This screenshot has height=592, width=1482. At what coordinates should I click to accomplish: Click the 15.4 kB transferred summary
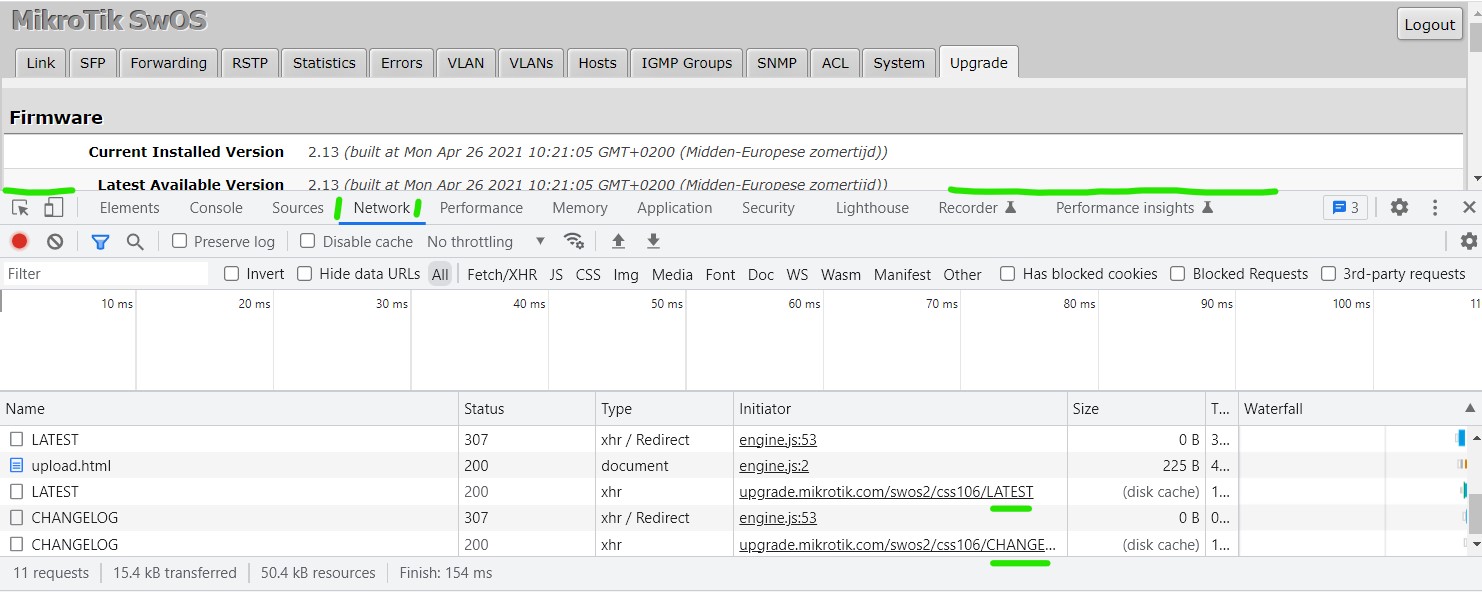point(175,573)
